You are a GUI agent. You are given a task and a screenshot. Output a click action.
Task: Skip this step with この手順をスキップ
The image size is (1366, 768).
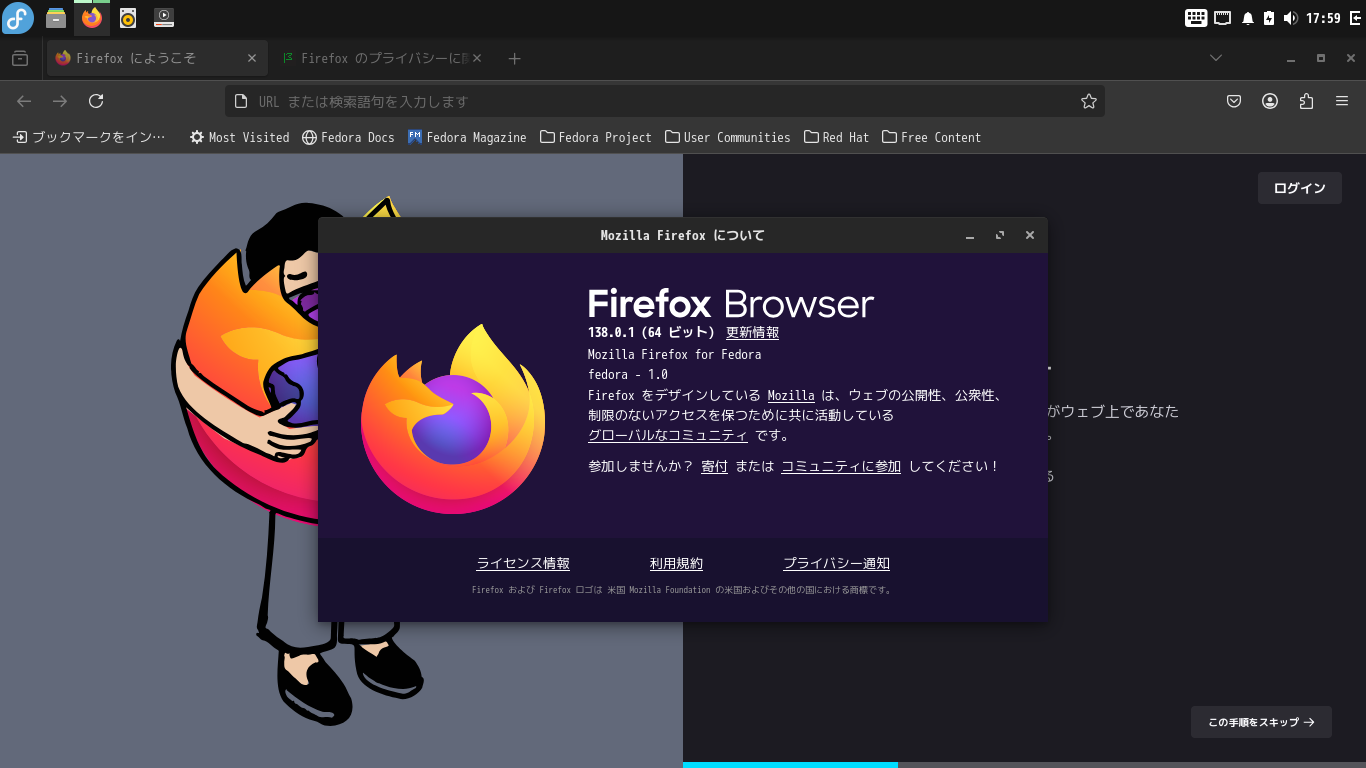1261,722
